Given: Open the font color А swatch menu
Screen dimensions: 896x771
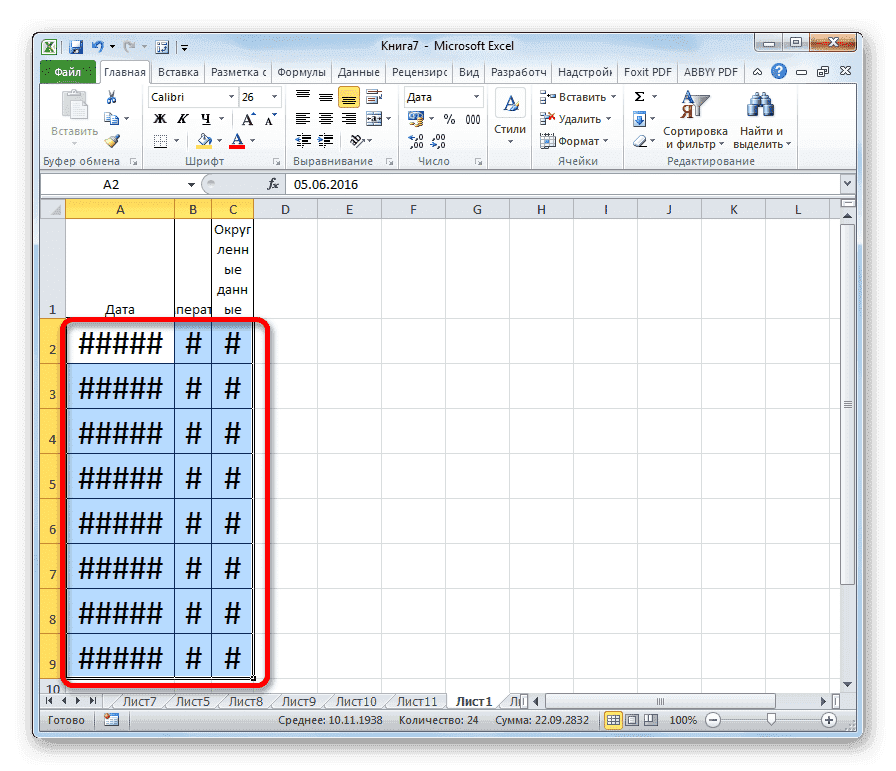Looking at the screenshot, I should tap(251, 138).
